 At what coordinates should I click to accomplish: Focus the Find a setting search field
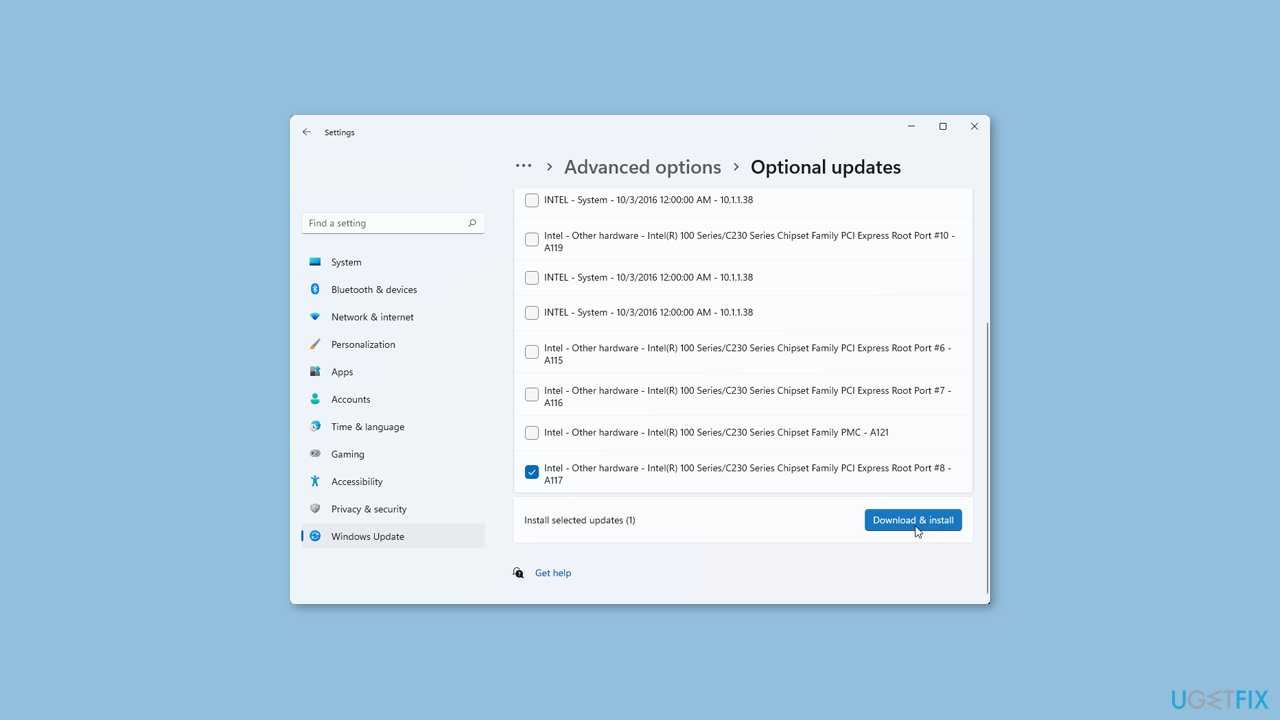(x=393, y=223)
